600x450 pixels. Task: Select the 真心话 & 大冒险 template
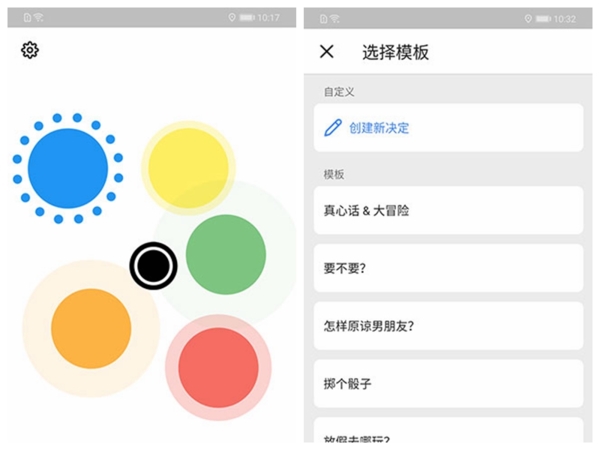pyautogui.click(x=448, y=210)
